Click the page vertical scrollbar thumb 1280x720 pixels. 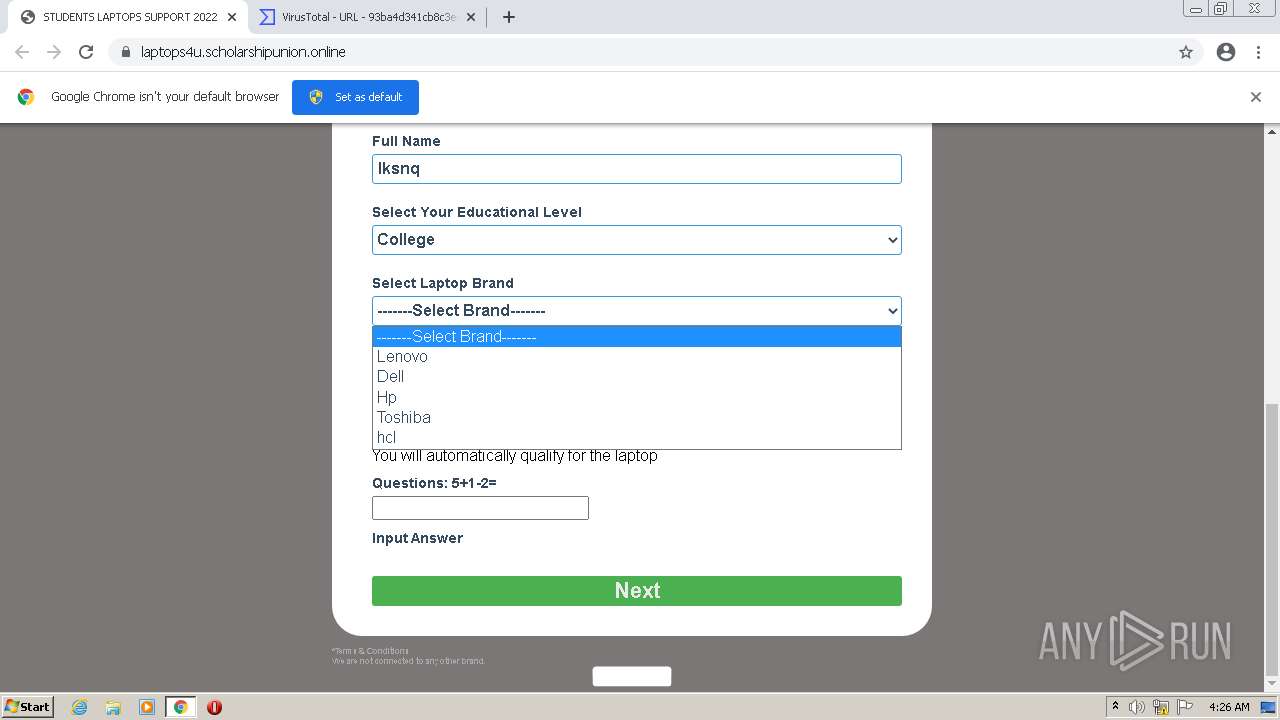[x=1272, y=540]
